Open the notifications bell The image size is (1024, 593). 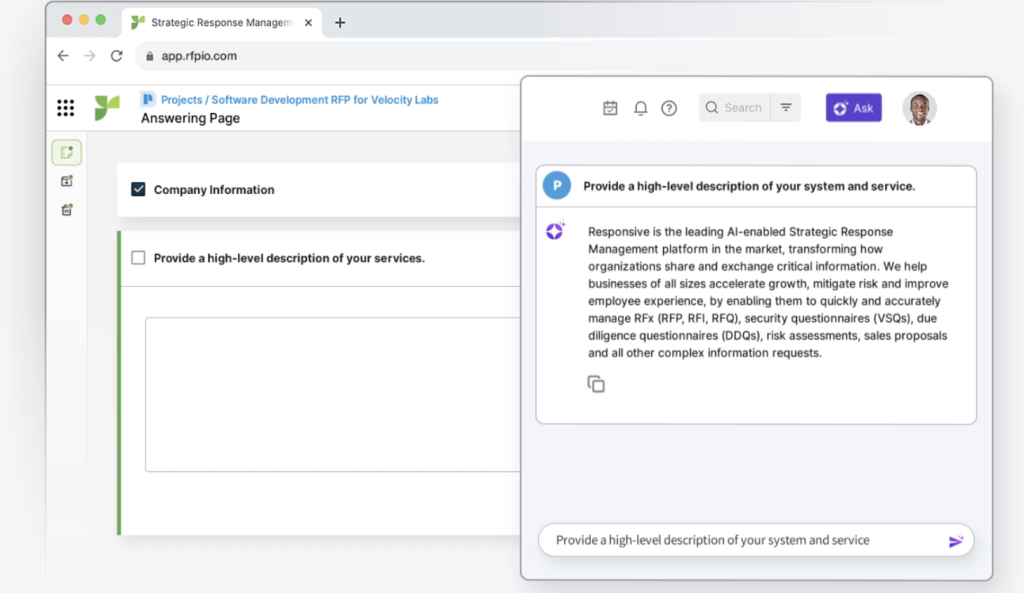click(x=641, y=108)
